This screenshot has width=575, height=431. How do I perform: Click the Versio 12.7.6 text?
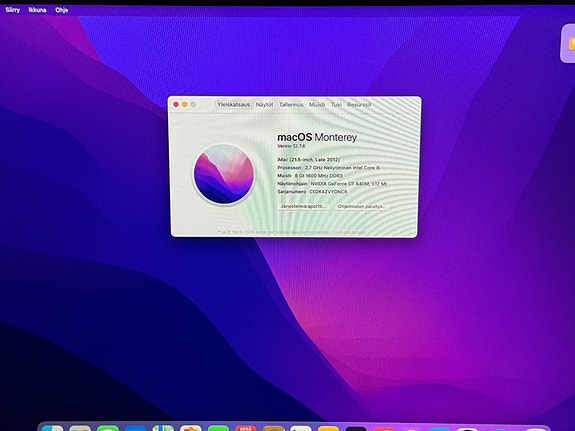[x=291, y=146]
